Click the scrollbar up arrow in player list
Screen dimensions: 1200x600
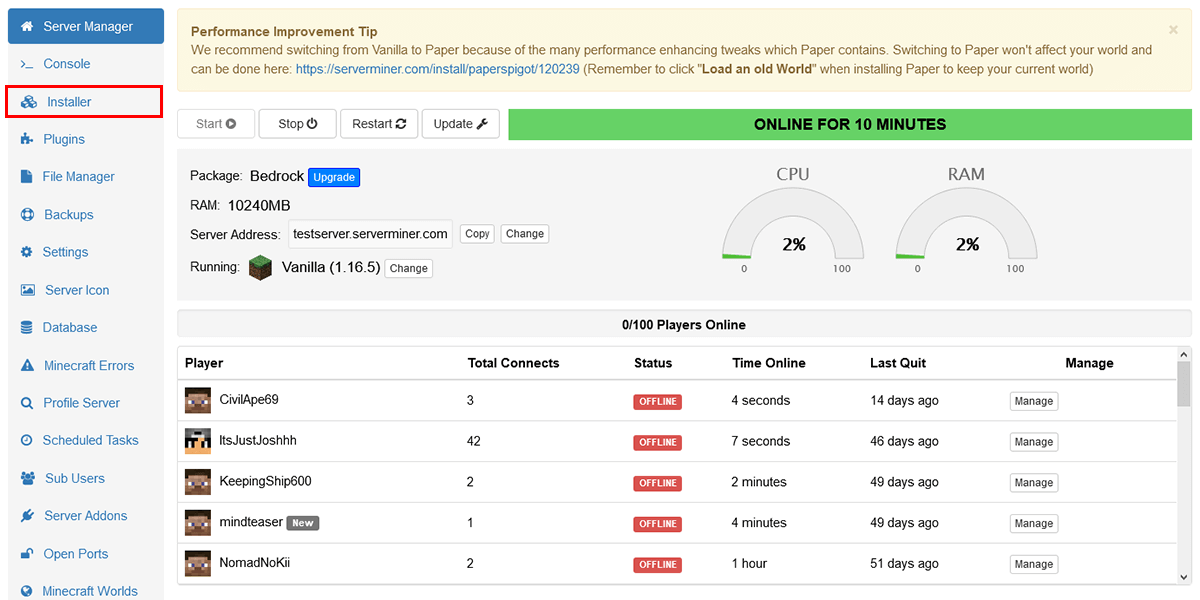pyautogui.click(x=1184, y=354)
